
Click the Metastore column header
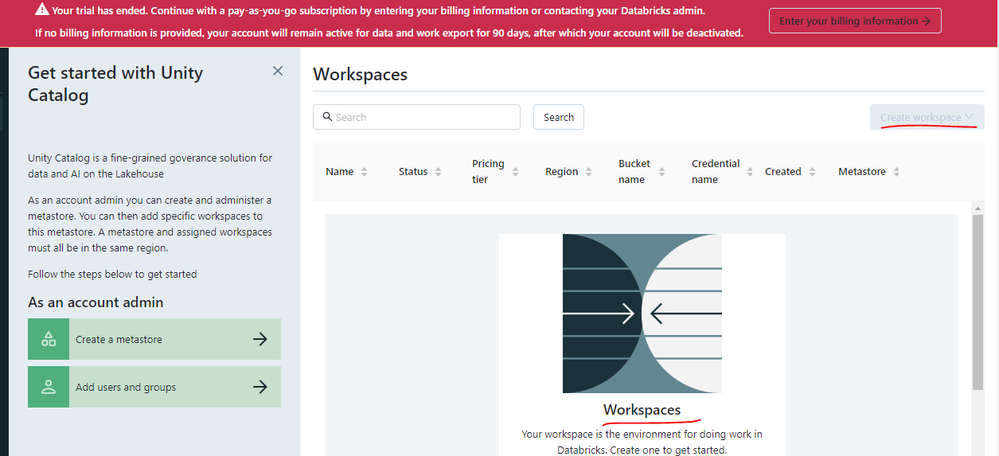coord(862,171)
